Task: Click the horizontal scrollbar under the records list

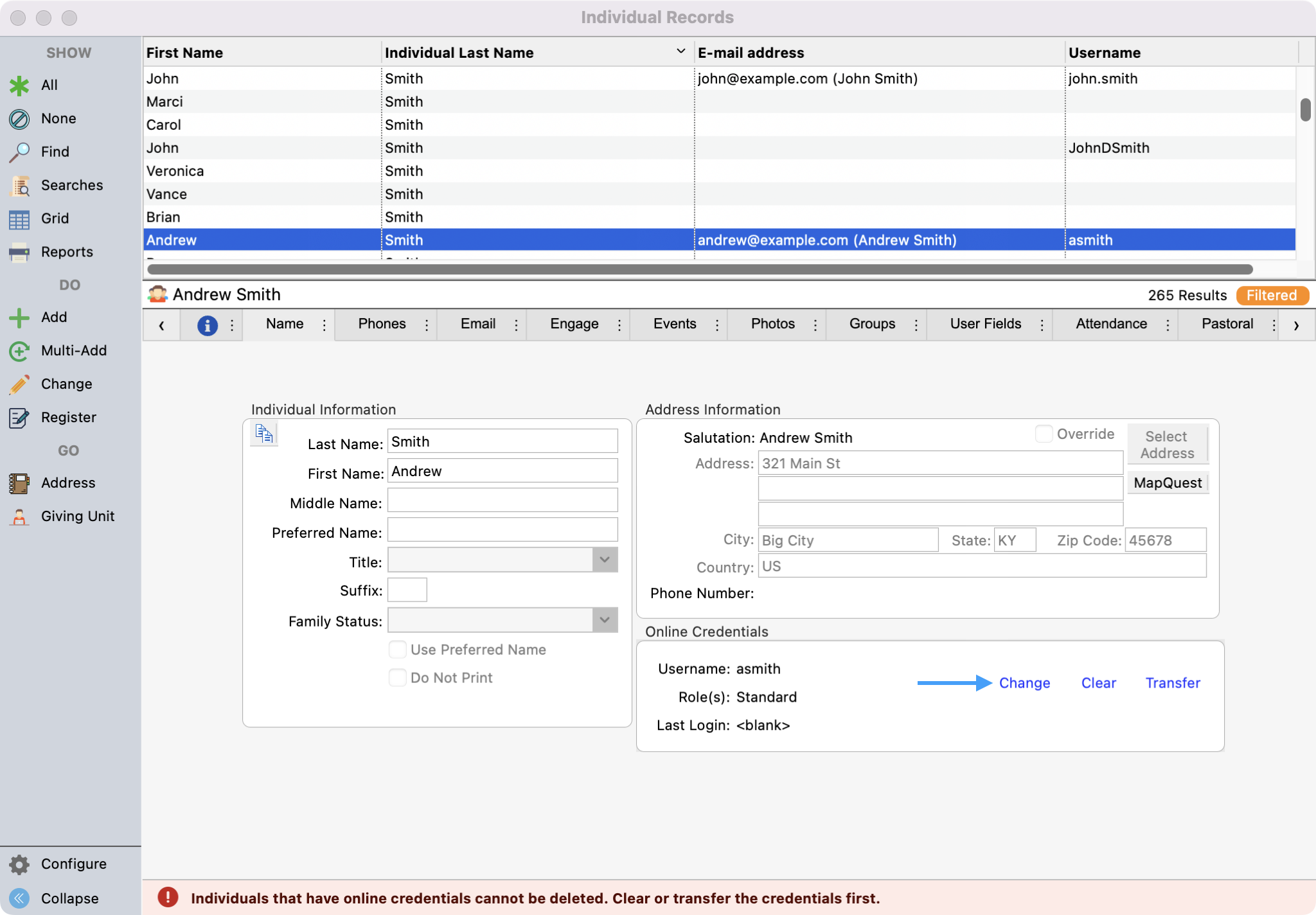Action: [699, 269]
